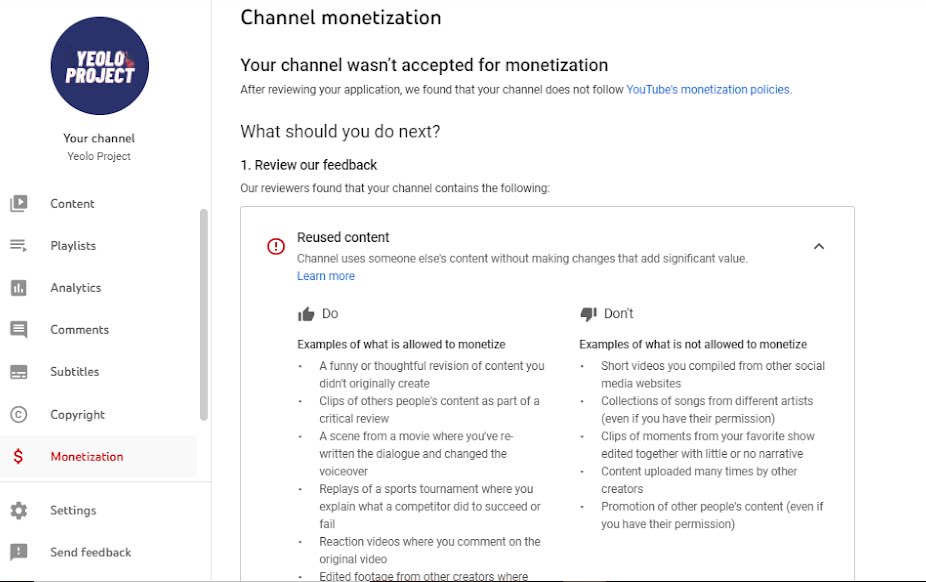The width and height of the screenshot is (926, 582).
Task: Click the Playlists list icon
Action: tap(18, 246)
